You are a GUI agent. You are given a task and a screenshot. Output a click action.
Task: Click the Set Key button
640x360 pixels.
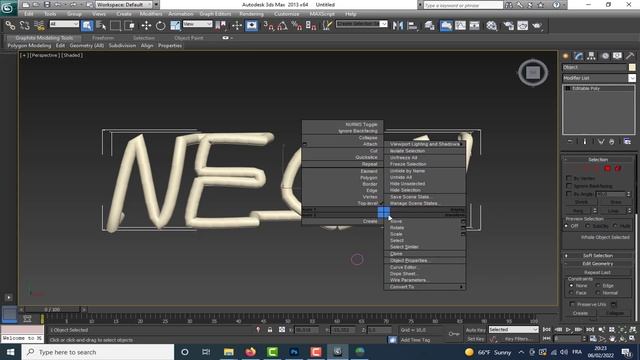click(x=476, y=339)
